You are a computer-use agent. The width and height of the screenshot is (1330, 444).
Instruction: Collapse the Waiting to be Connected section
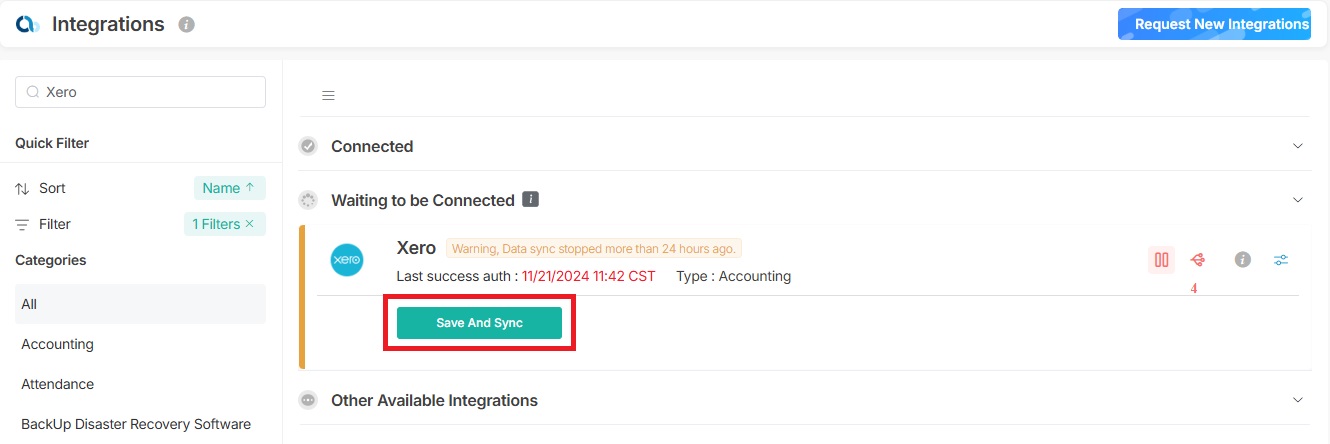coord(1297,200)
